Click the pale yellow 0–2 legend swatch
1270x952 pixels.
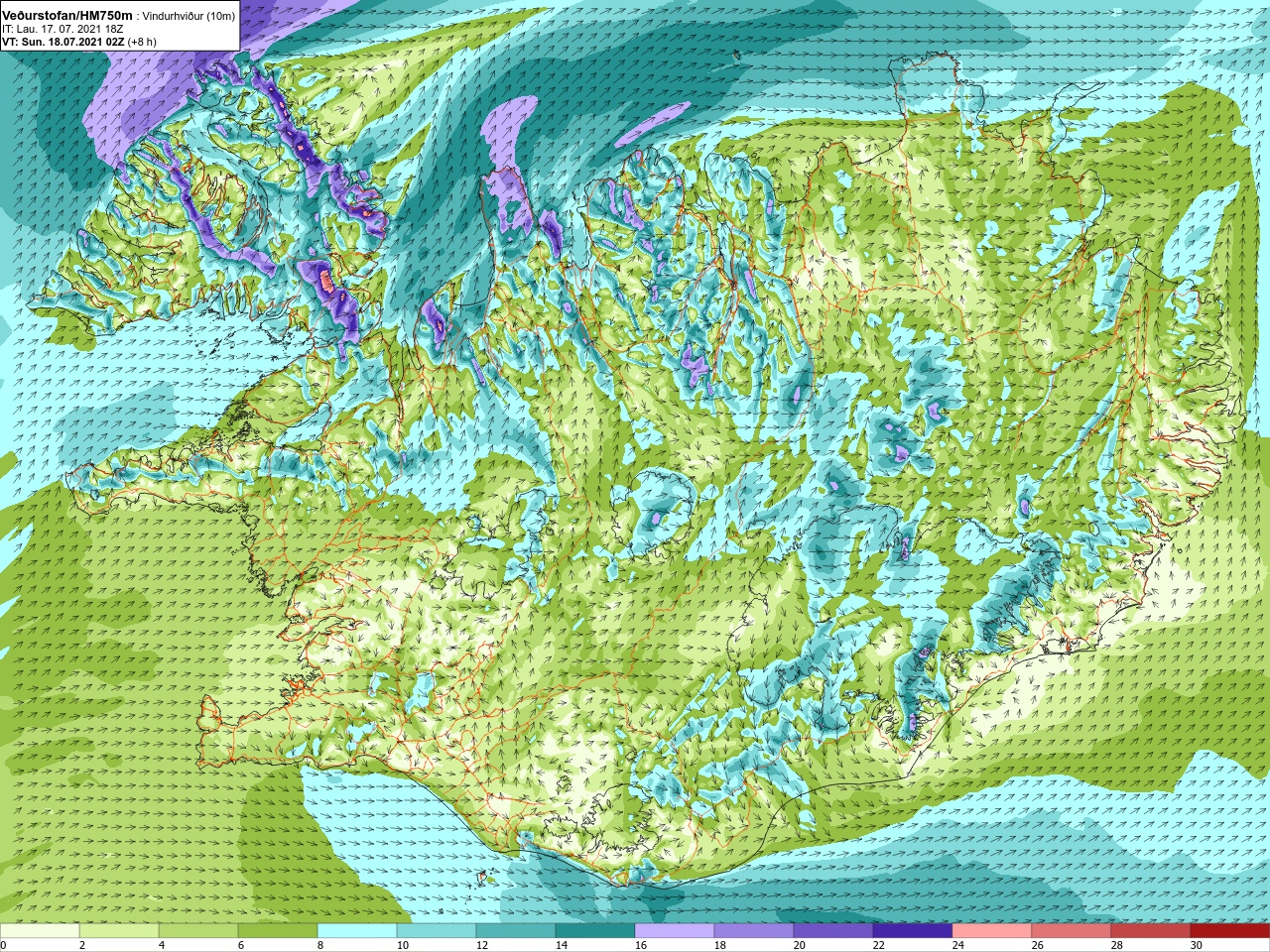coord(40,931)
